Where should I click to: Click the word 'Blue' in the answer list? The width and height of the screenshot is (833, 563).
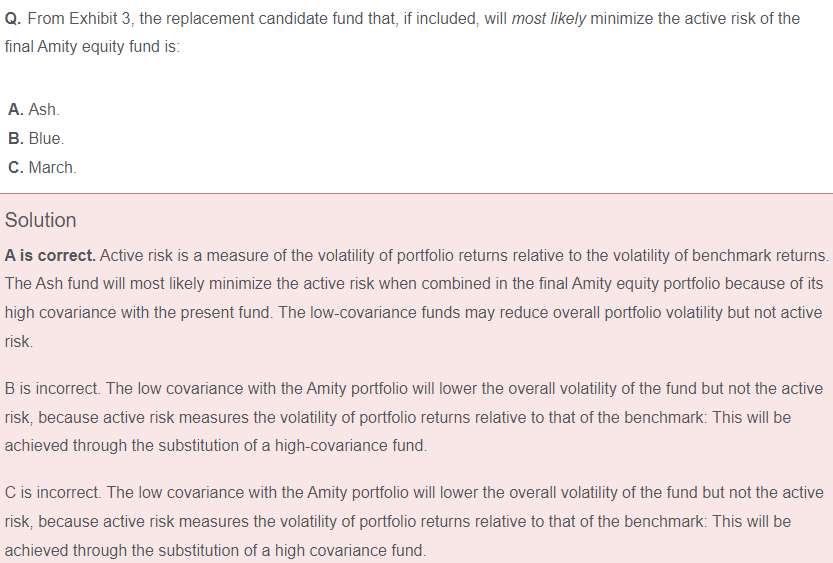46,138
